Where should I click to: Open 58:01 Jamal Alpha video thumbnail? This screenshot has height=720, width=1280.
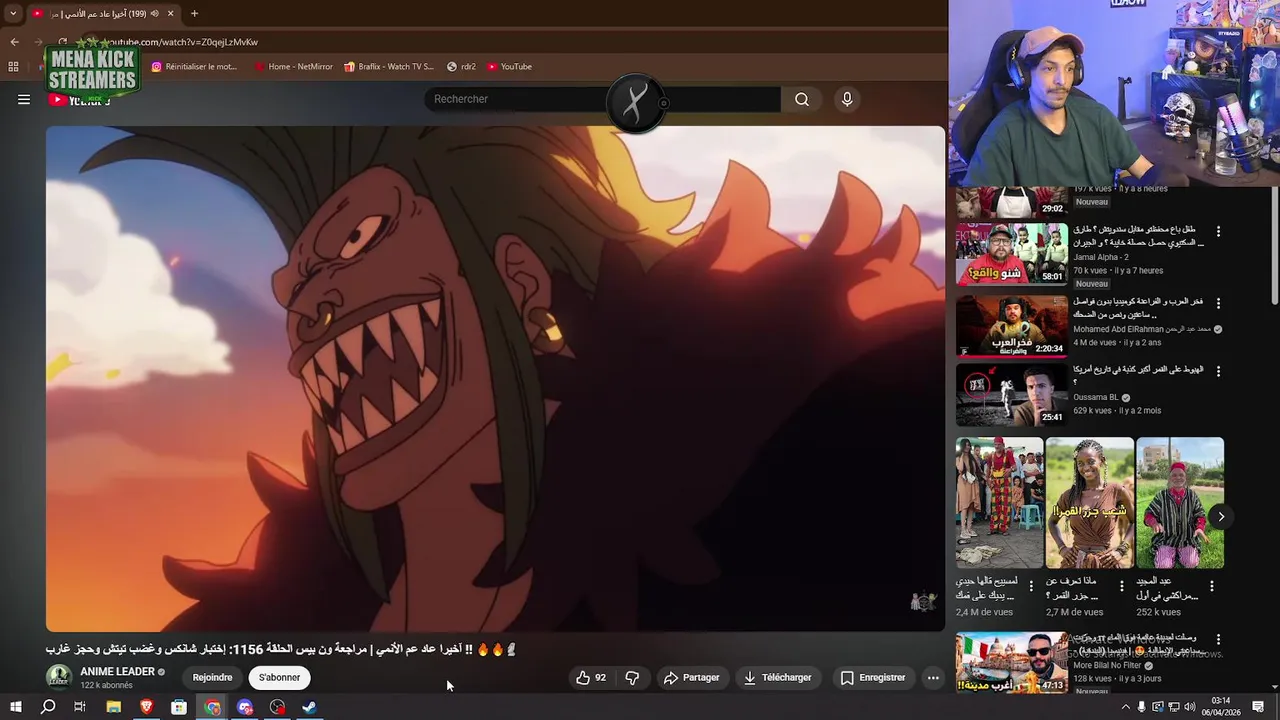(1012, 255)
